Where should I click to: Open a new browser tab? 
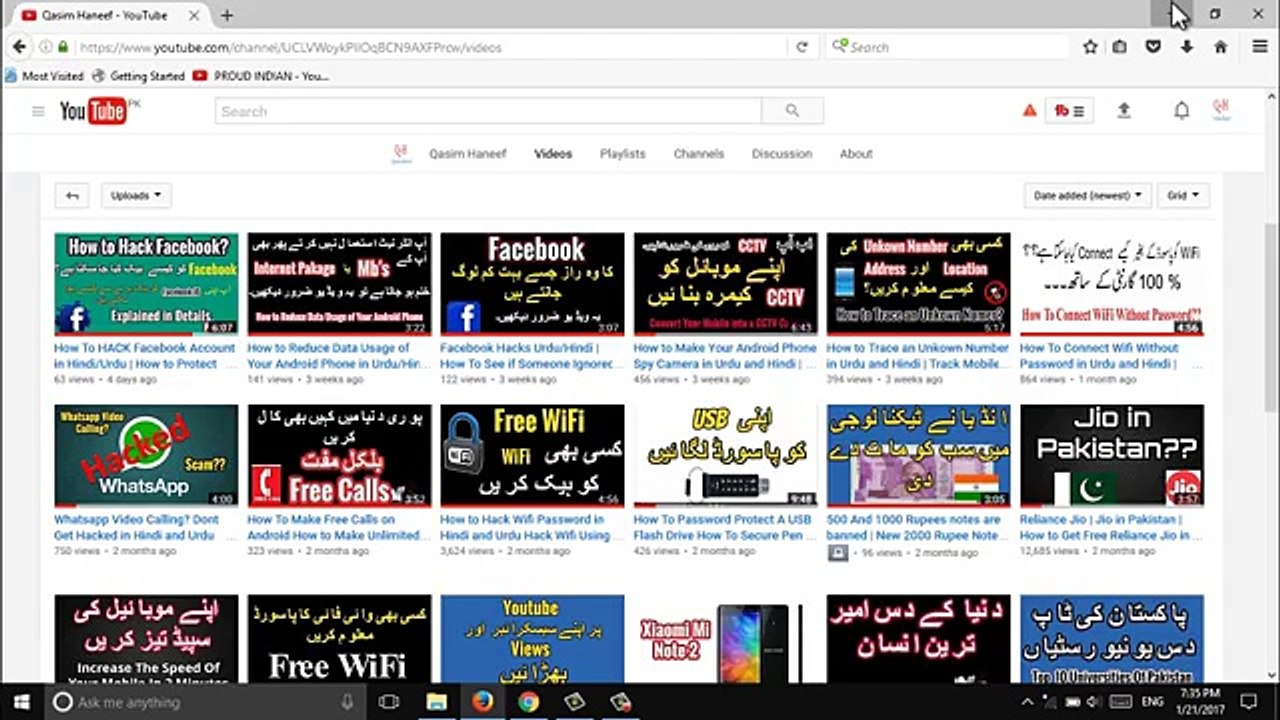227,15
